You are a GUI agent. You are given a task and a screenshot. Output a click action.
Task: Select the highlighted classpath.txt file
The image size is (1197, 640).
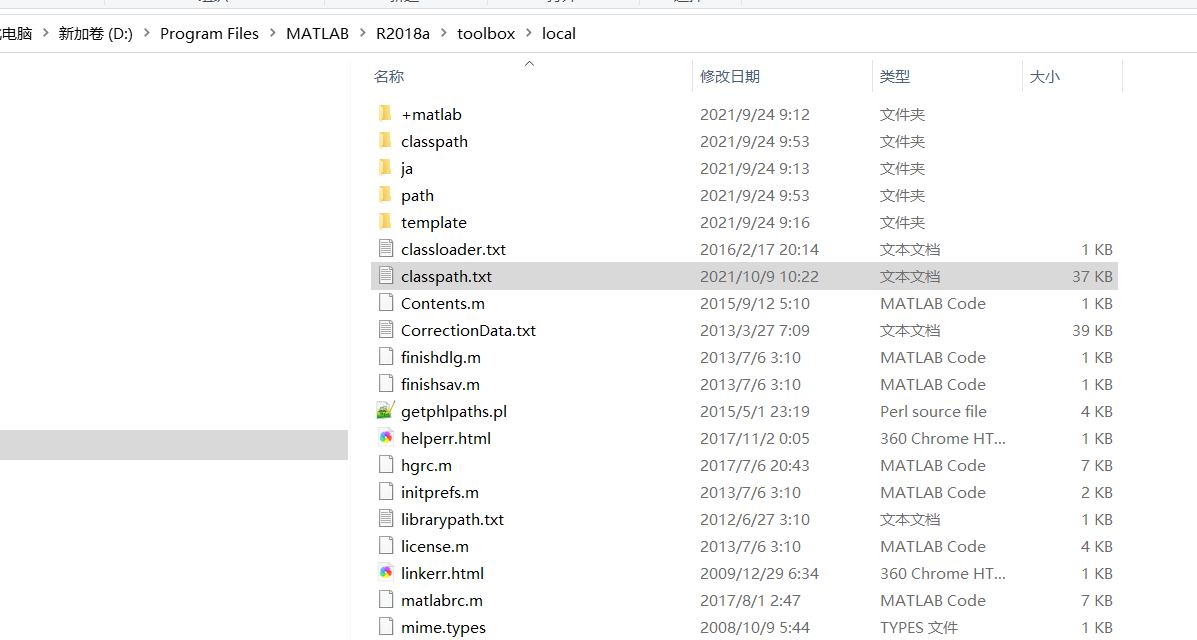point(446,276)
